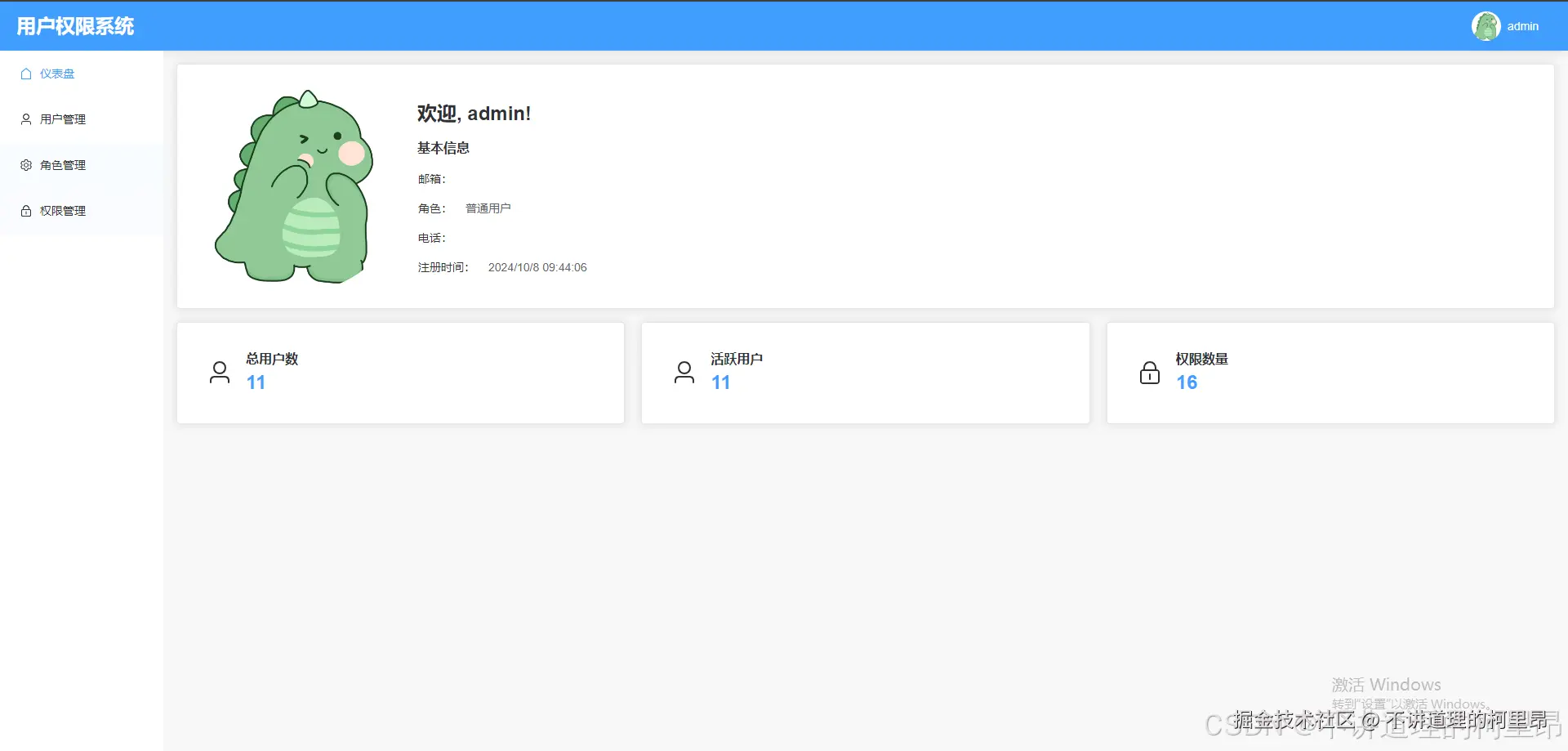This screenshot has width=1568, height=751.
Task: Click the active users count 11
Action: pyautogui.click(x=720, y=382)
